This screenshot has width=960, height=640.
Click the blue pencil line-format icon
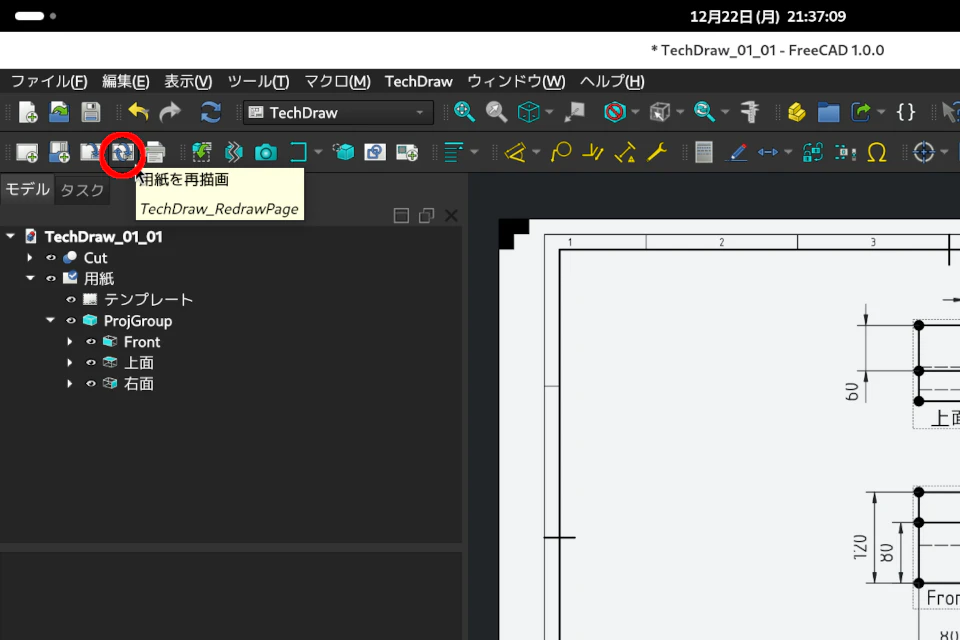735,152
